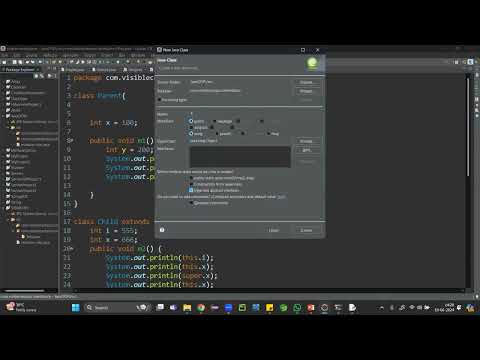
Task: Browse for the Superclass
Action: (x=306, y=141)
